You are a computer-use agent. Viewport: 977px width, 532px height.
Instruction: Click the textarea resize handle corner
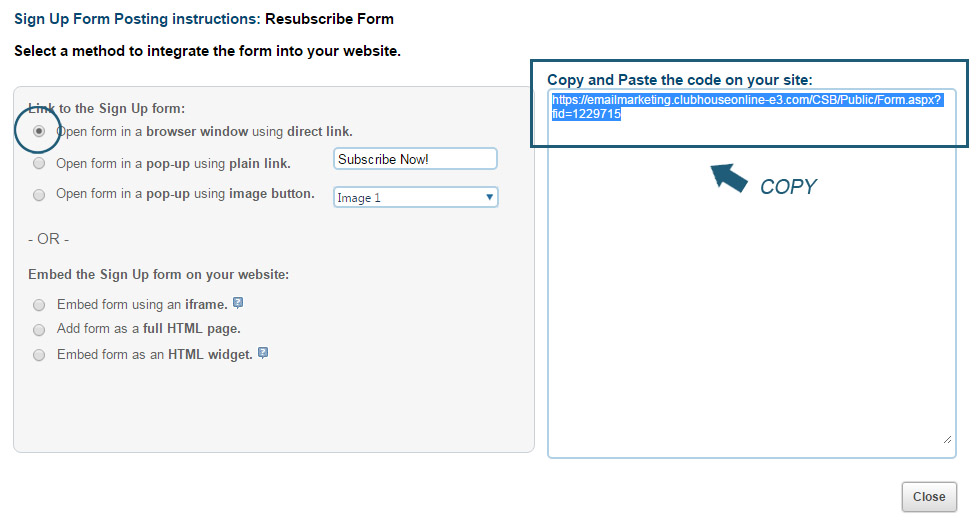(947, 439)
